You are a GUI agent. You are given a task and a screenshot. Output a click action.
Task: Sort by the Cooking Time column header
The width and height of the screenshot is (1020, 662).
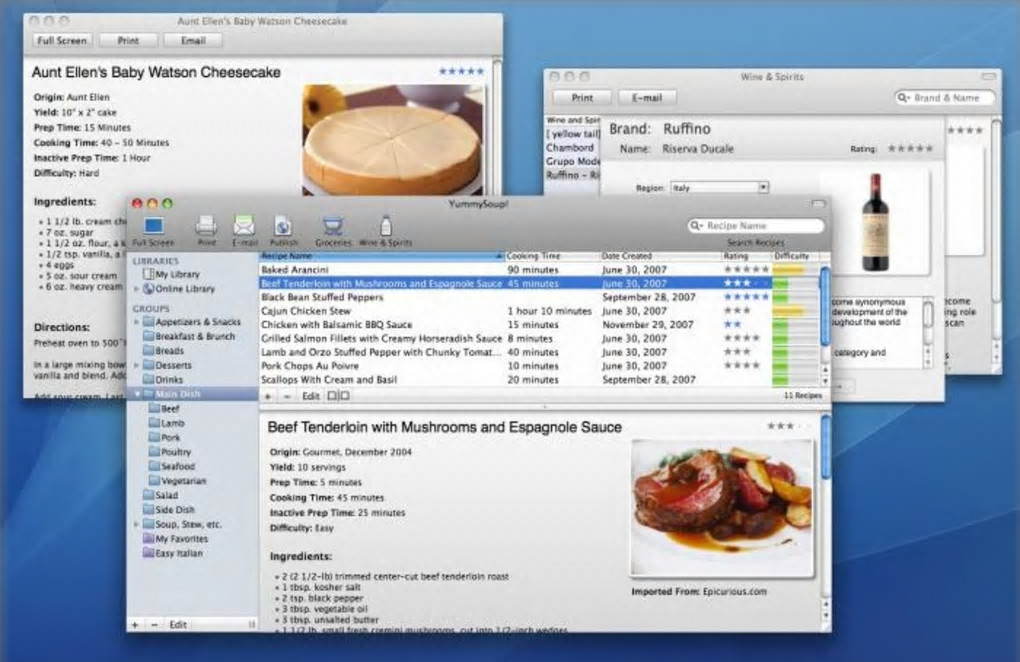552,256
